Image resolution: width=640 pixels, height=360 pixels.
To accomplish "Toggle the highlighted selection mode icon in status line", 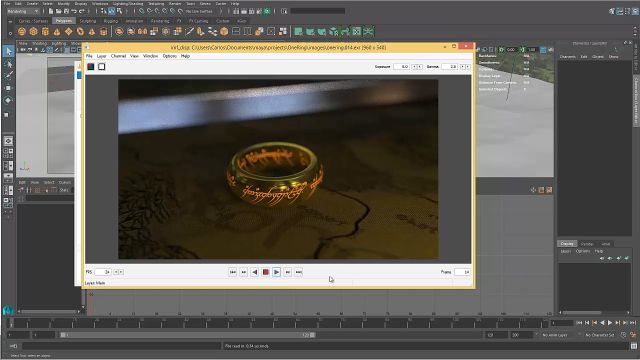I will [111, 11].
